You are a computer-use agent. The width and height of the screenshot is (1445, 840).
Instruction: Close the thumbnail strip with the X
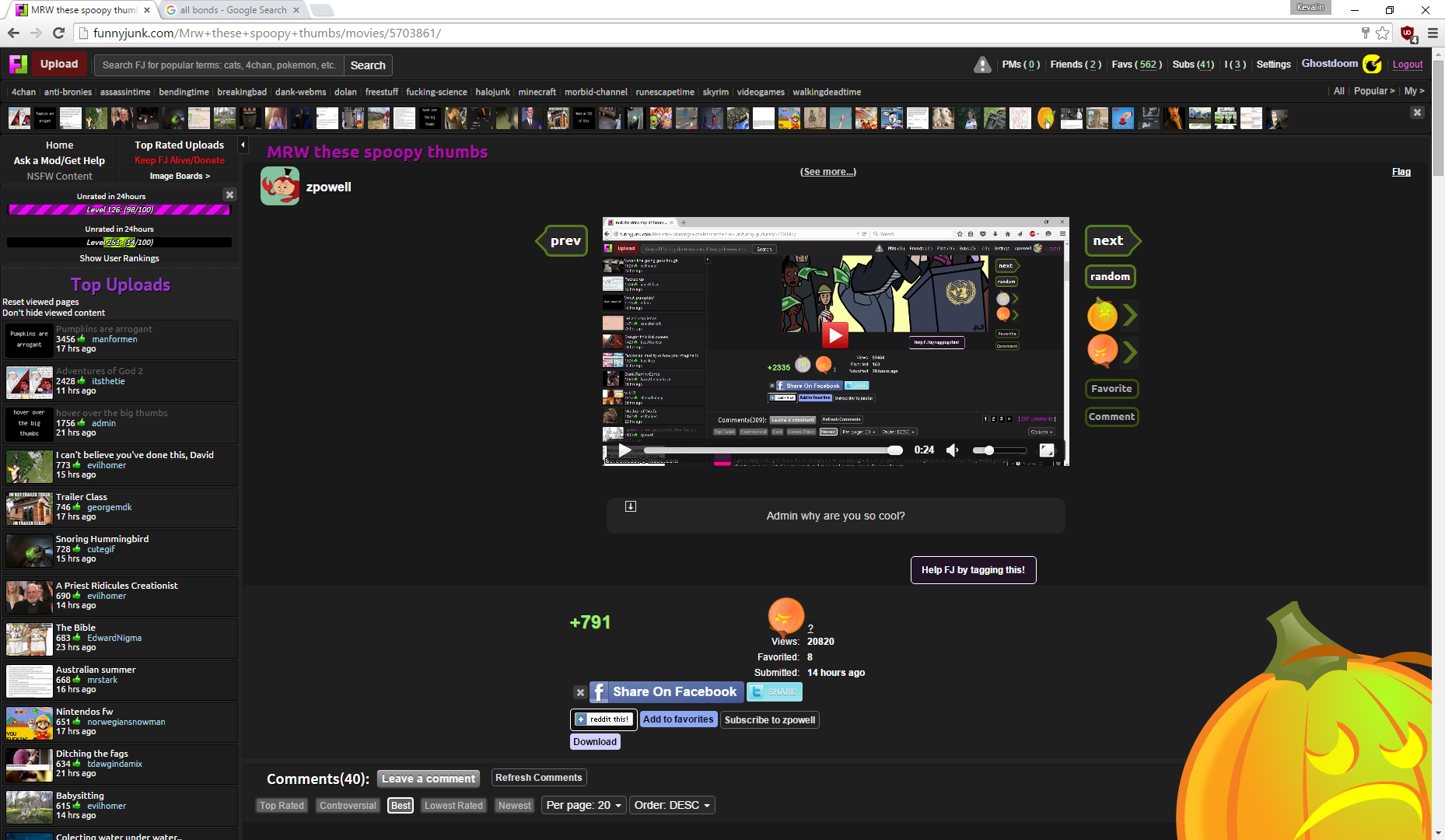click(1417, 113)
